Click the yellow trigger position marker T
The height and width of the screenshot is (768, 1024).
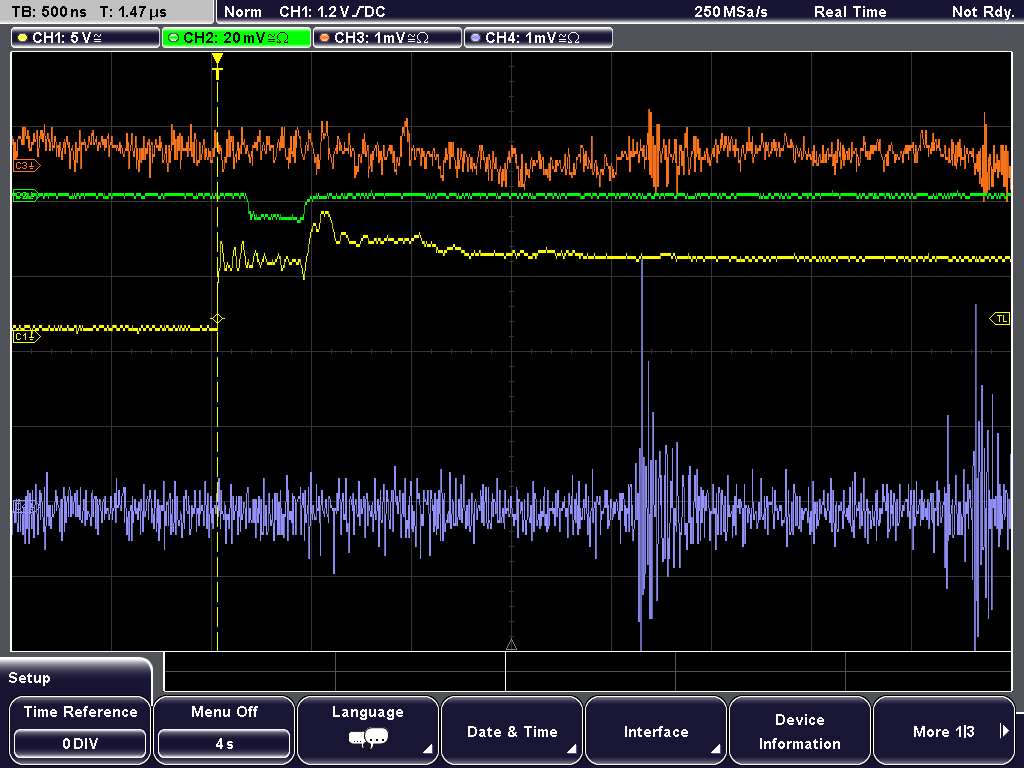point(217,66)
